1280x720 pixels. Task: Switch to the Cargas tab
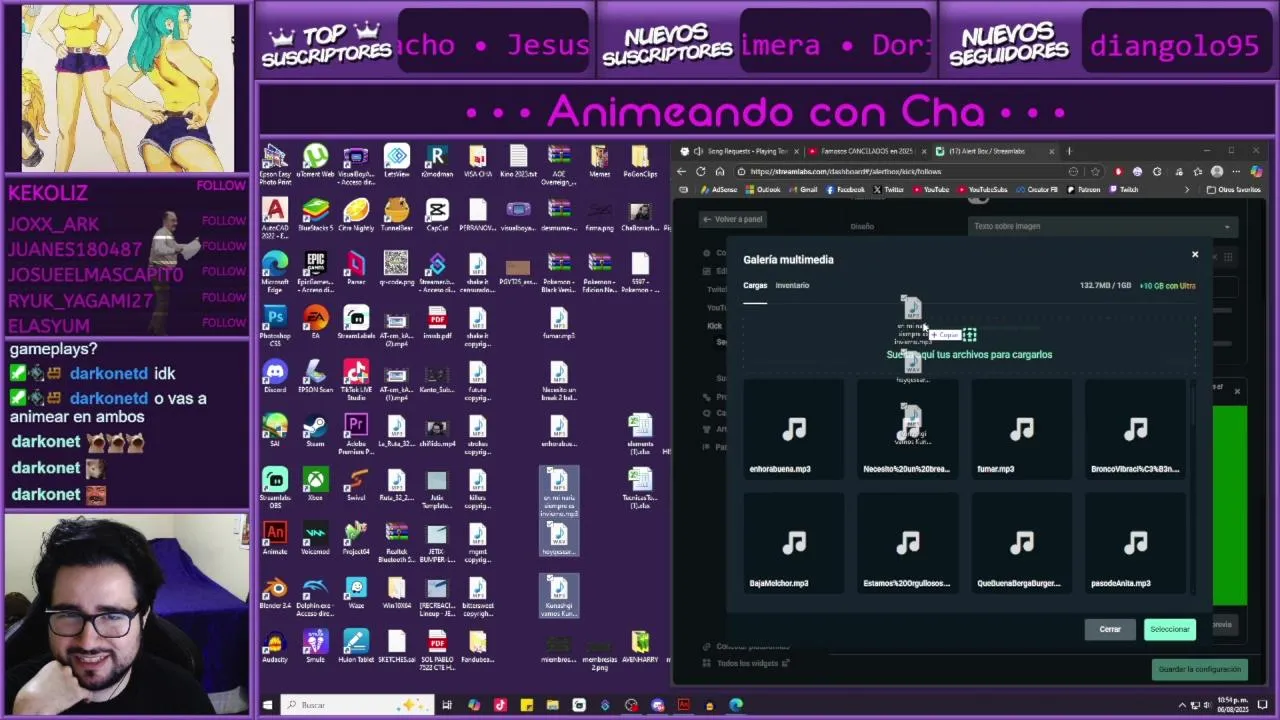click(755, 286)
